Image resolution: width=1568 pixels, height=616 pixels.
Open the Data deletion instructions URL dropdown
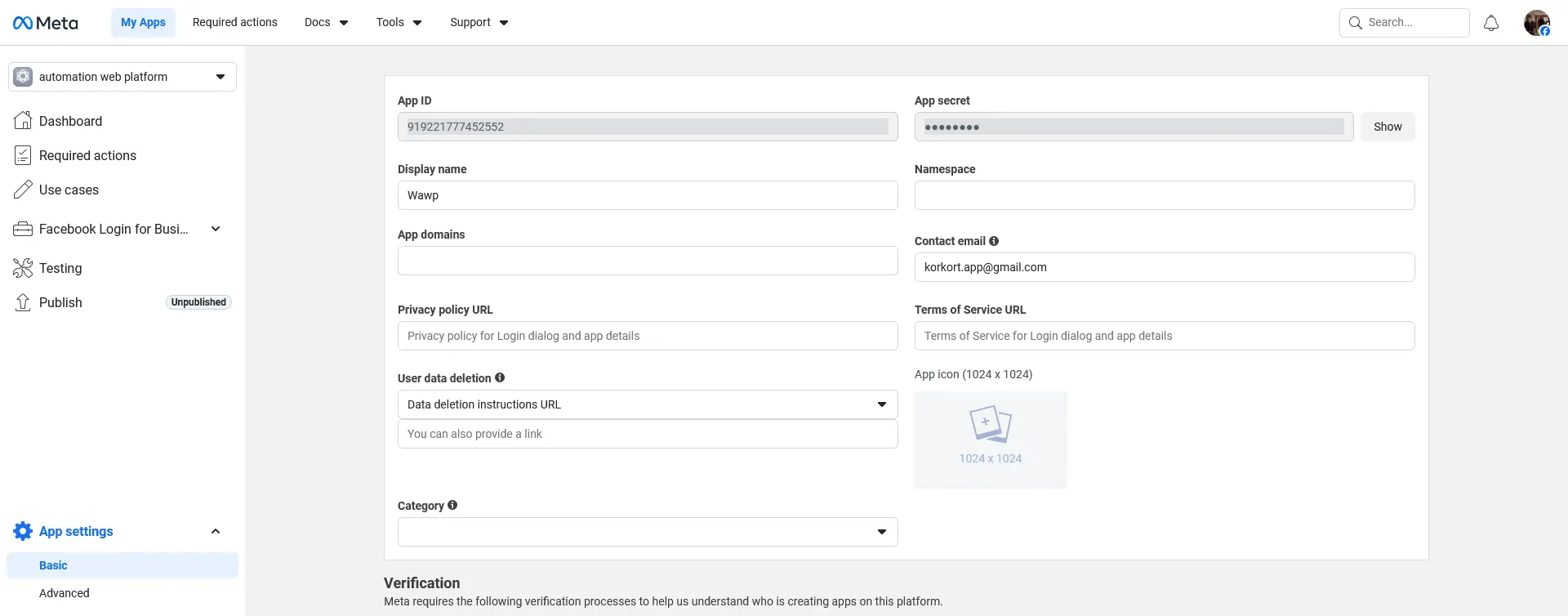click(x=648, y=404)
